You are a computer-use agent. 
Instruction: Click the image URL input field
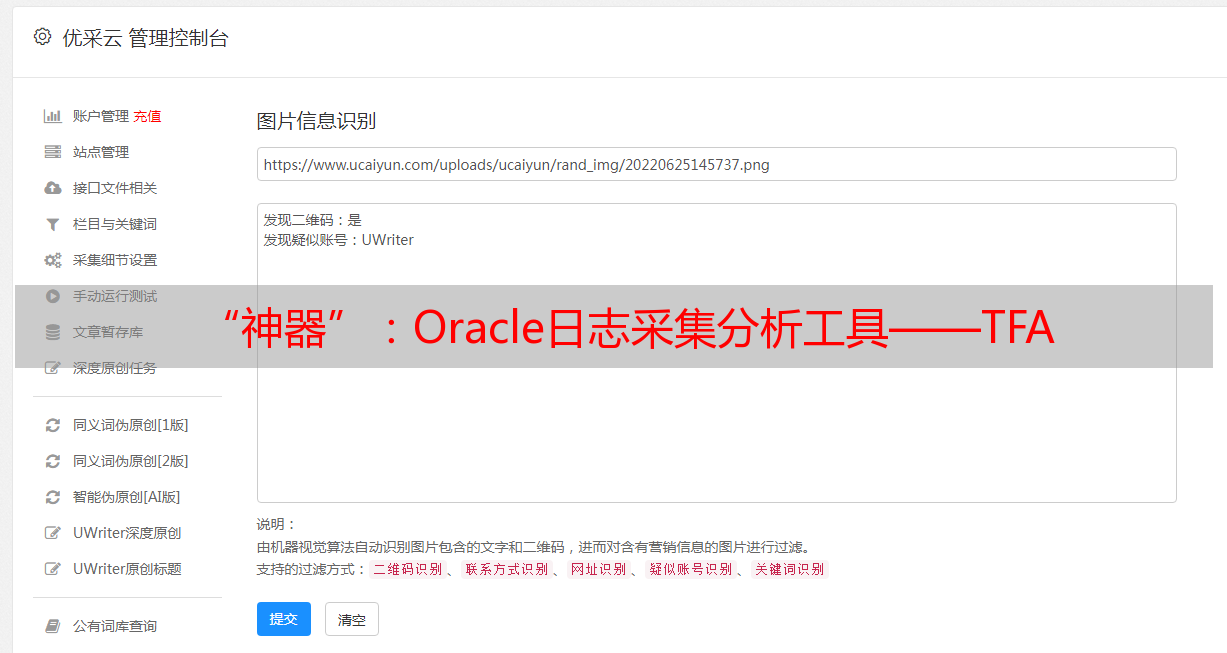[716, 164]
